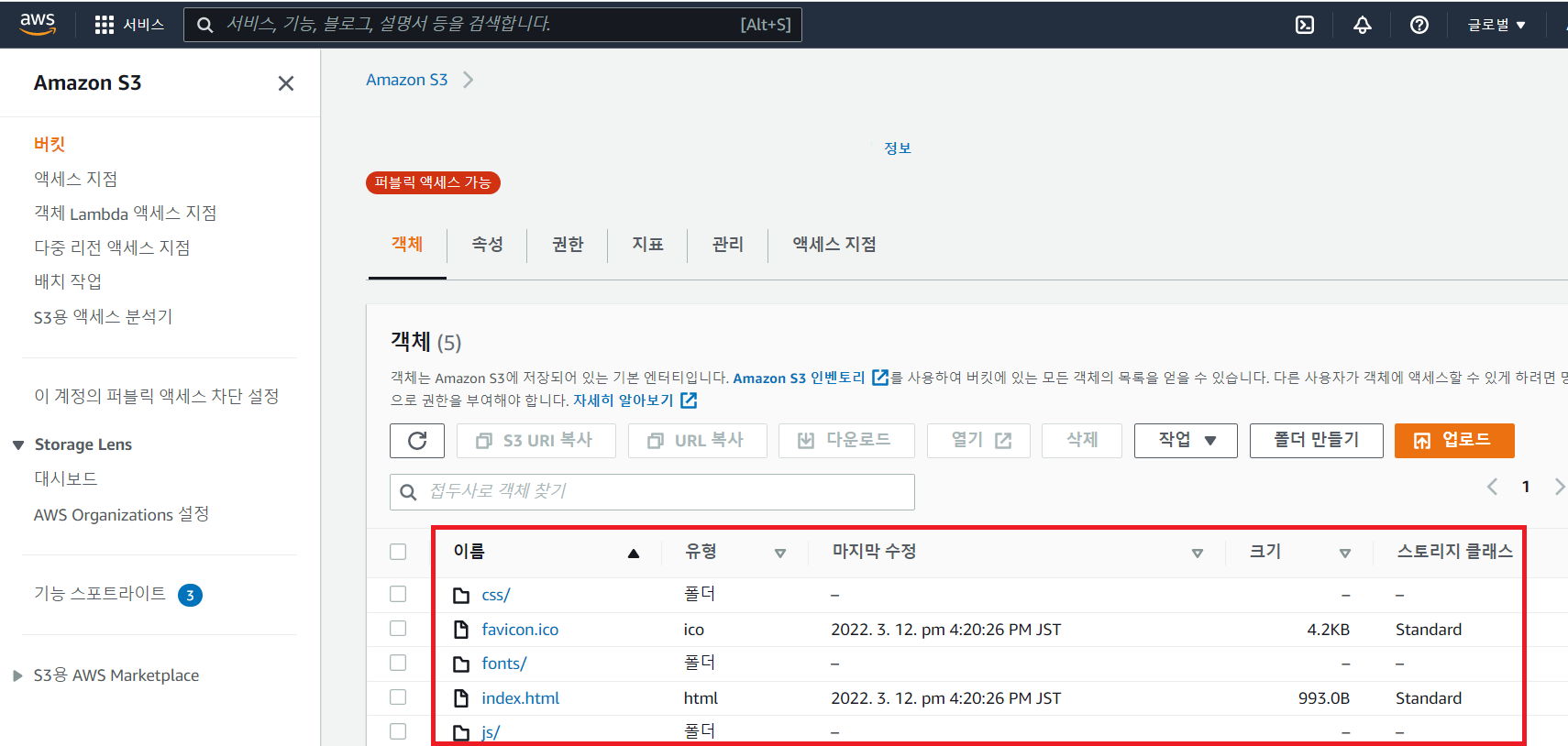
Task: Open S3용 액세스 분석기 in sidebar
Action: coord(104,317)
